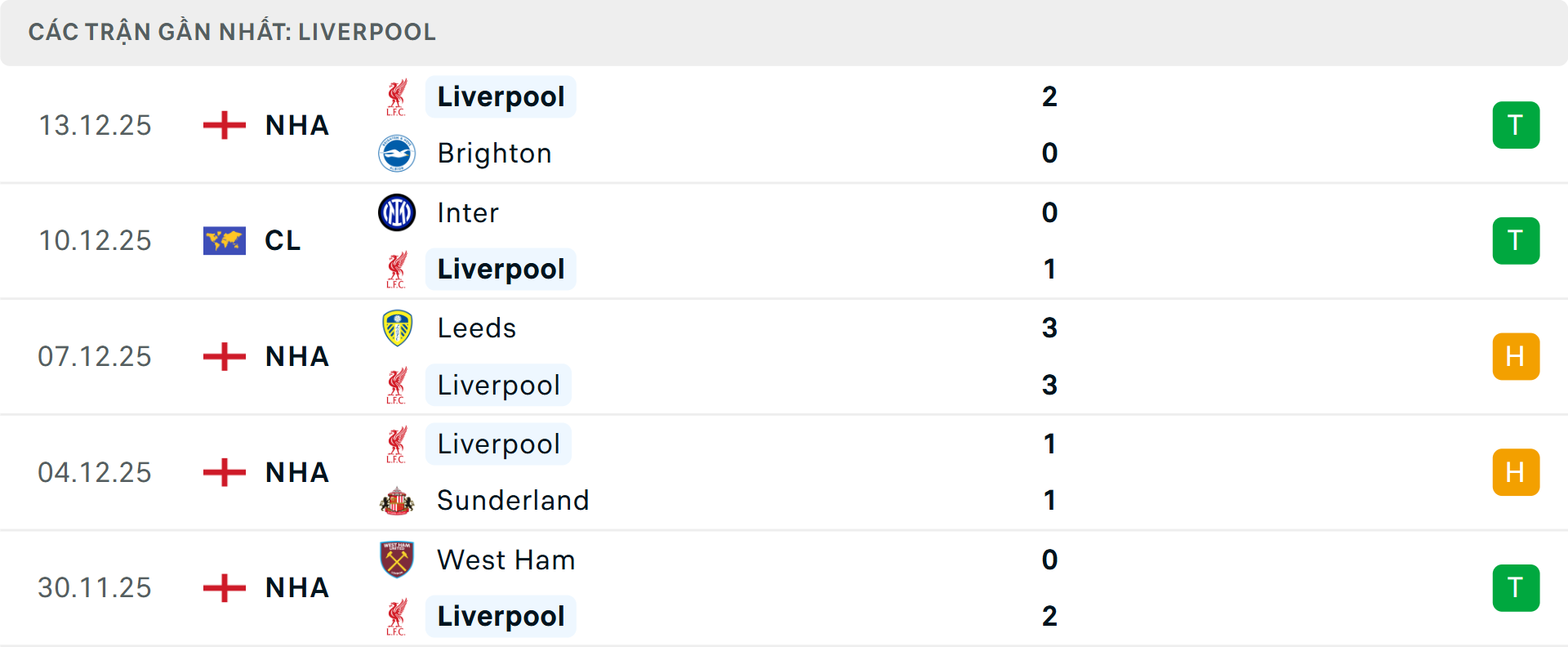
Task: Toggle the yellow H badge for the Leeds draw
Action: (x=1517, y=356)
